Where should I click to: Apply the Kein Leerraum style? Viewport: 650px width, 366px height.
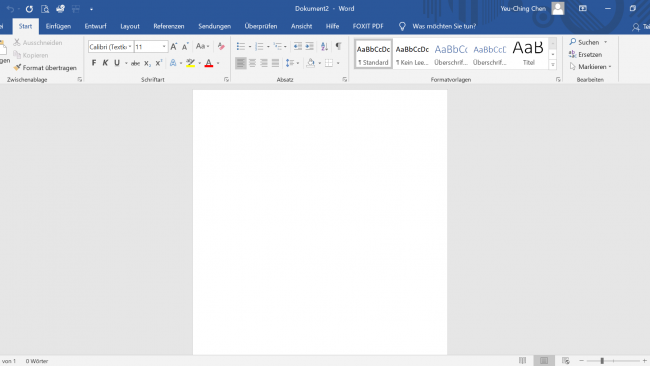click(412, 54)
